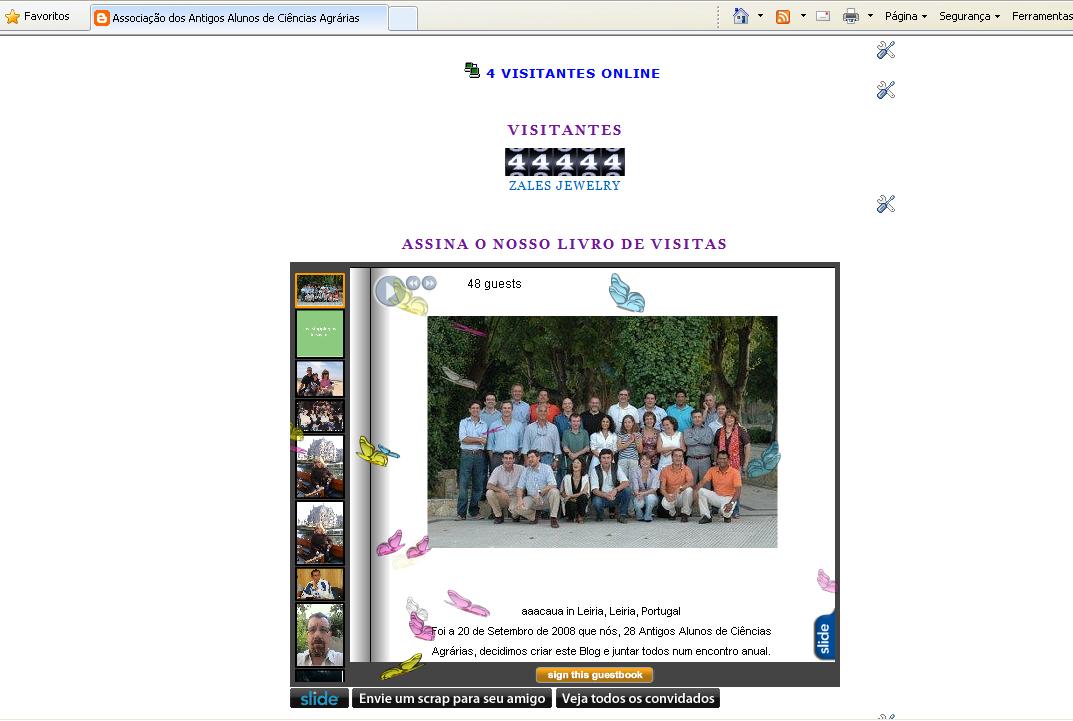Expand the print options dropdown arrow

[870, 16]
